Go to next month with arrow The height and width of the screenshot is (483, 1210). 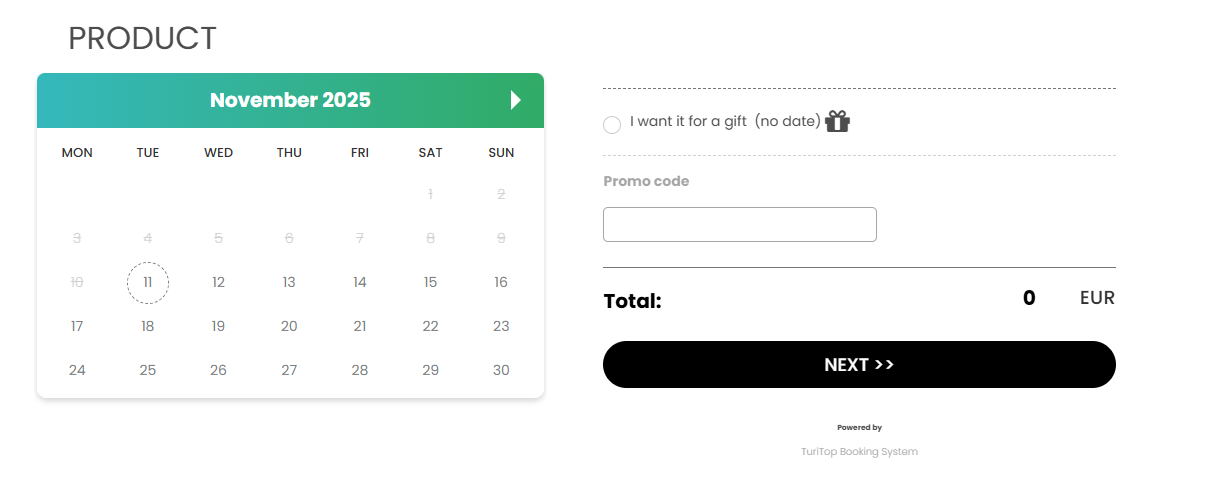point(516,100)
